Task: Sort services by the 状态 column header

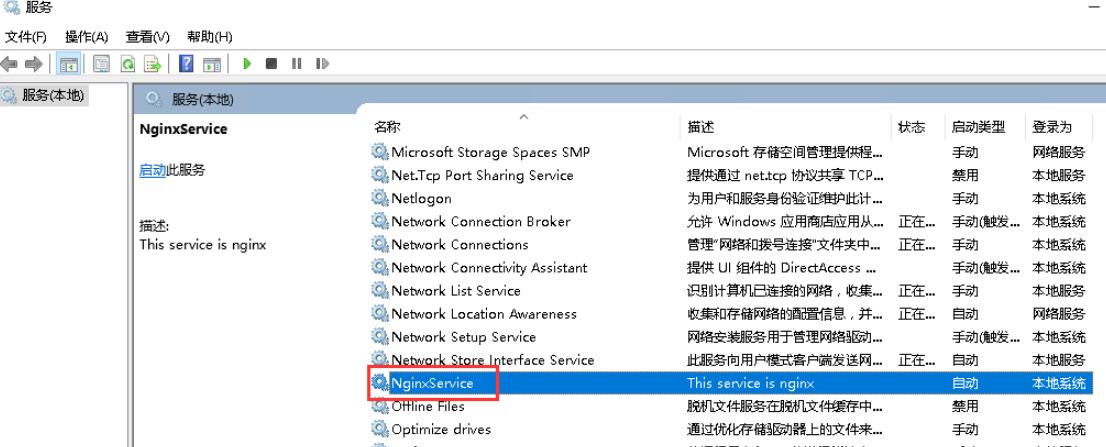Action: tap(911, 127)
